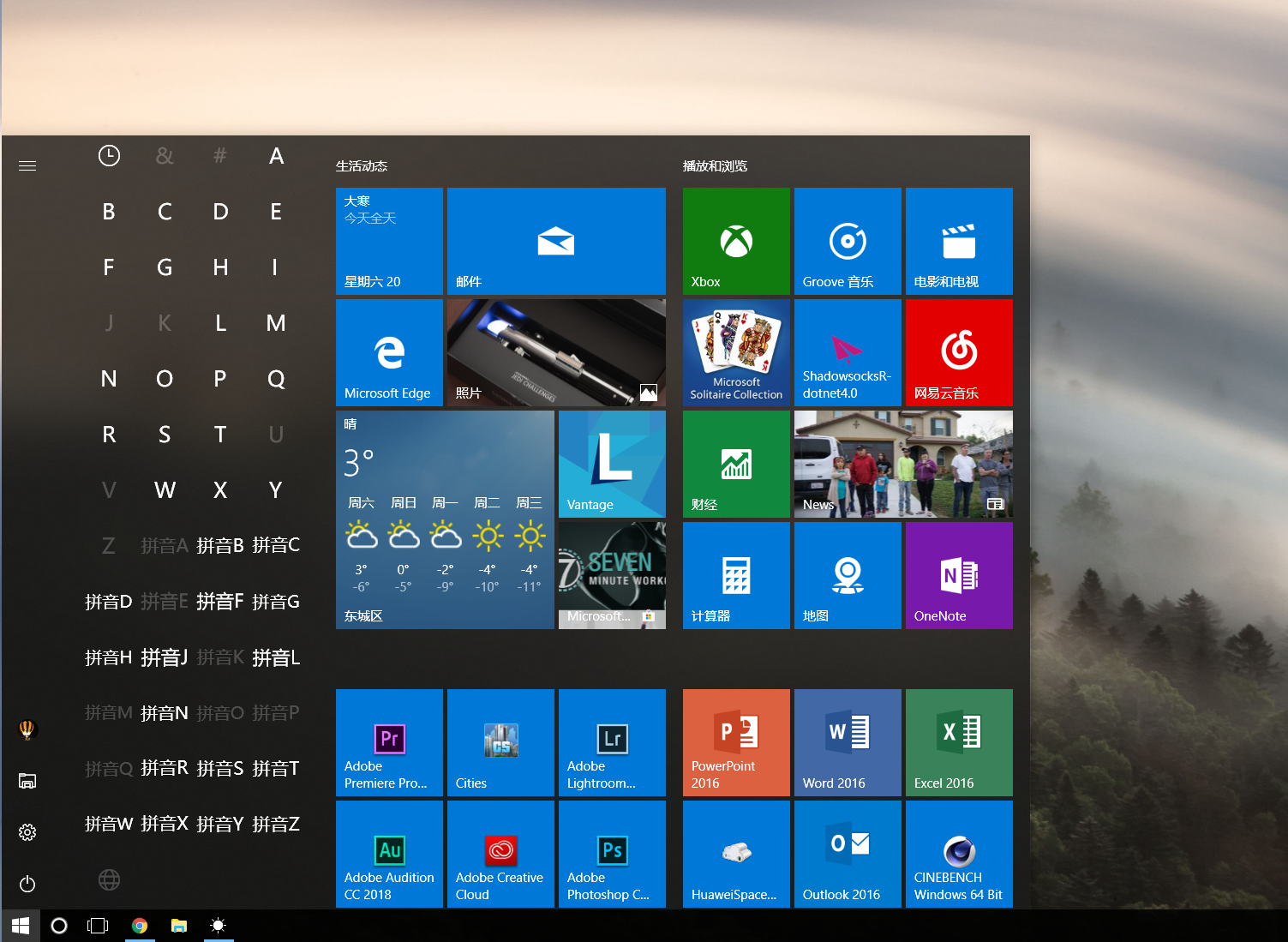
Task: Jump to the 拼音Z app group
Action: point(276,825)
